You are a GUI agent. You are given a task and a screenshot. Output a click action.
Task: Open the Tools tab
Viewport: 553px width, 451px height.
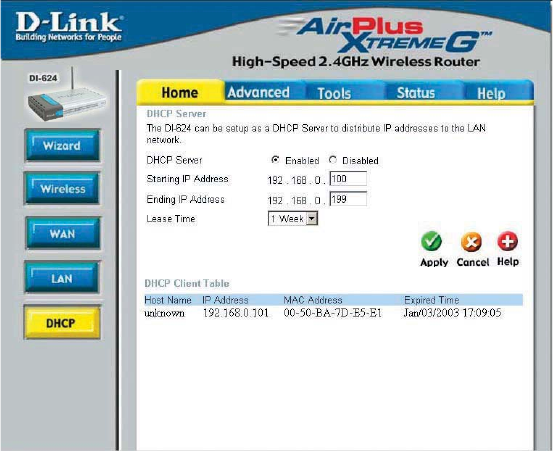(334, 93)
